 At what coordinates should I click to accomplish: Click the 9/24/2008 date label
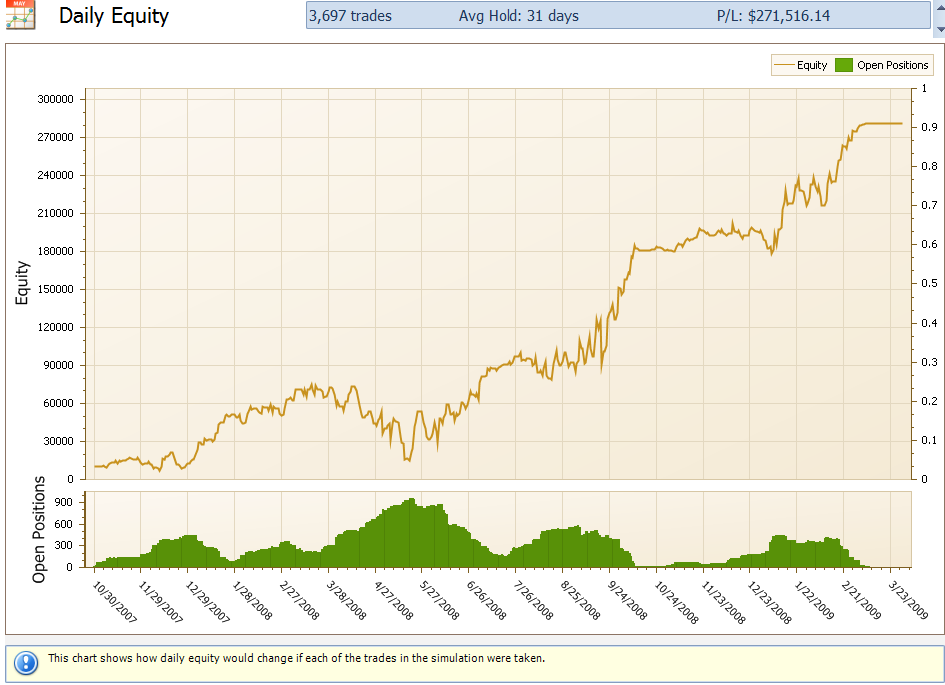pos(628,601)
